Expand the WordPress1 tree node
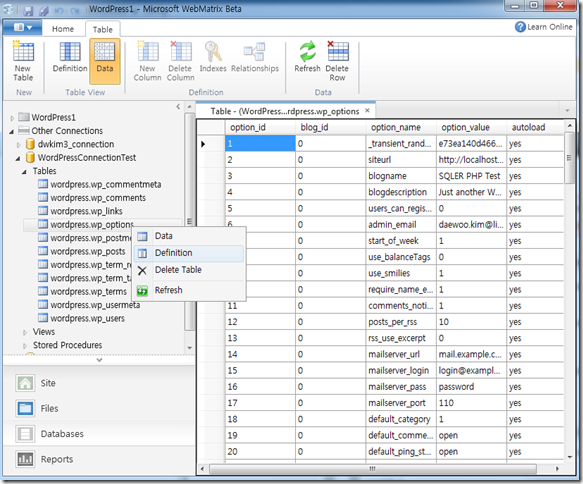Screen dimensions: 583x484 pyautogui.click(x=12, y=118)
